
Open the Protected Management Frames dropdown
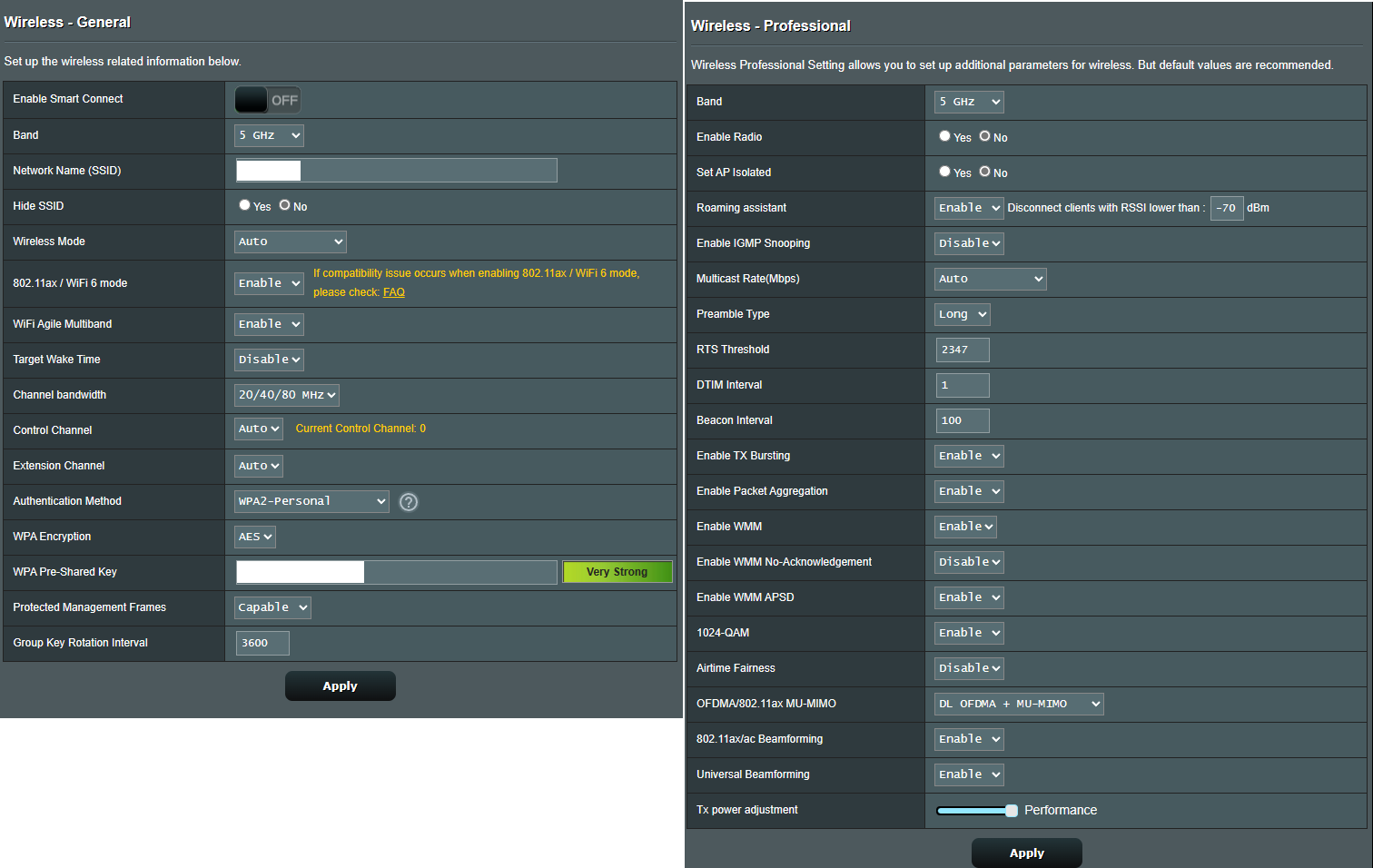(x=272, y=607)
